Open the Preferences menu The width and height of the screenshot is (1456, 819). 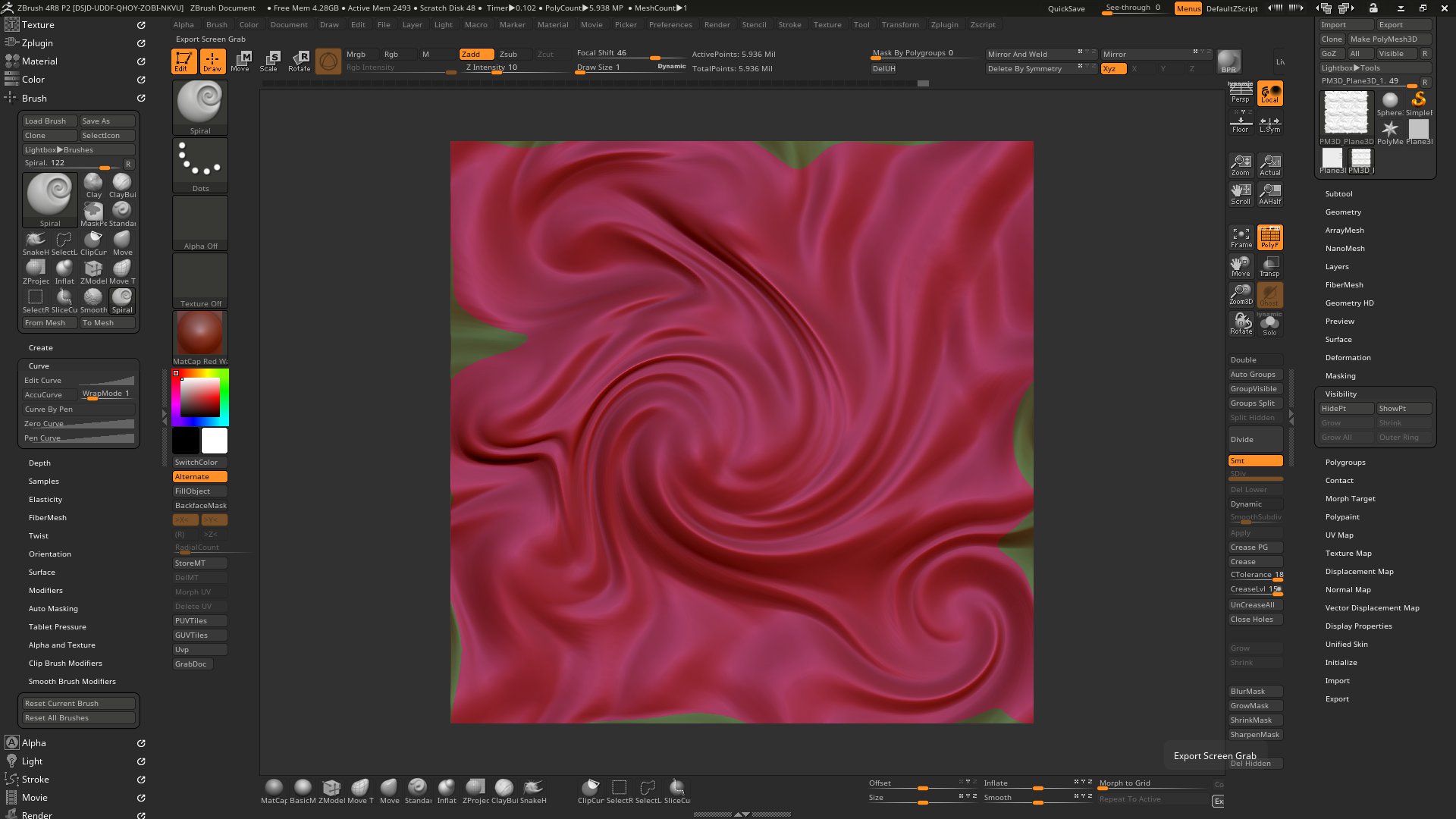pos(670,24)
